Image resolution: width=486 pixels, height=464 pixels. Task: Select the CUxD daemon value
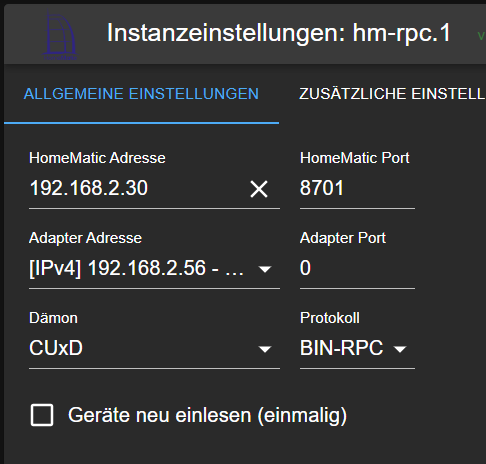click(56, 348)
